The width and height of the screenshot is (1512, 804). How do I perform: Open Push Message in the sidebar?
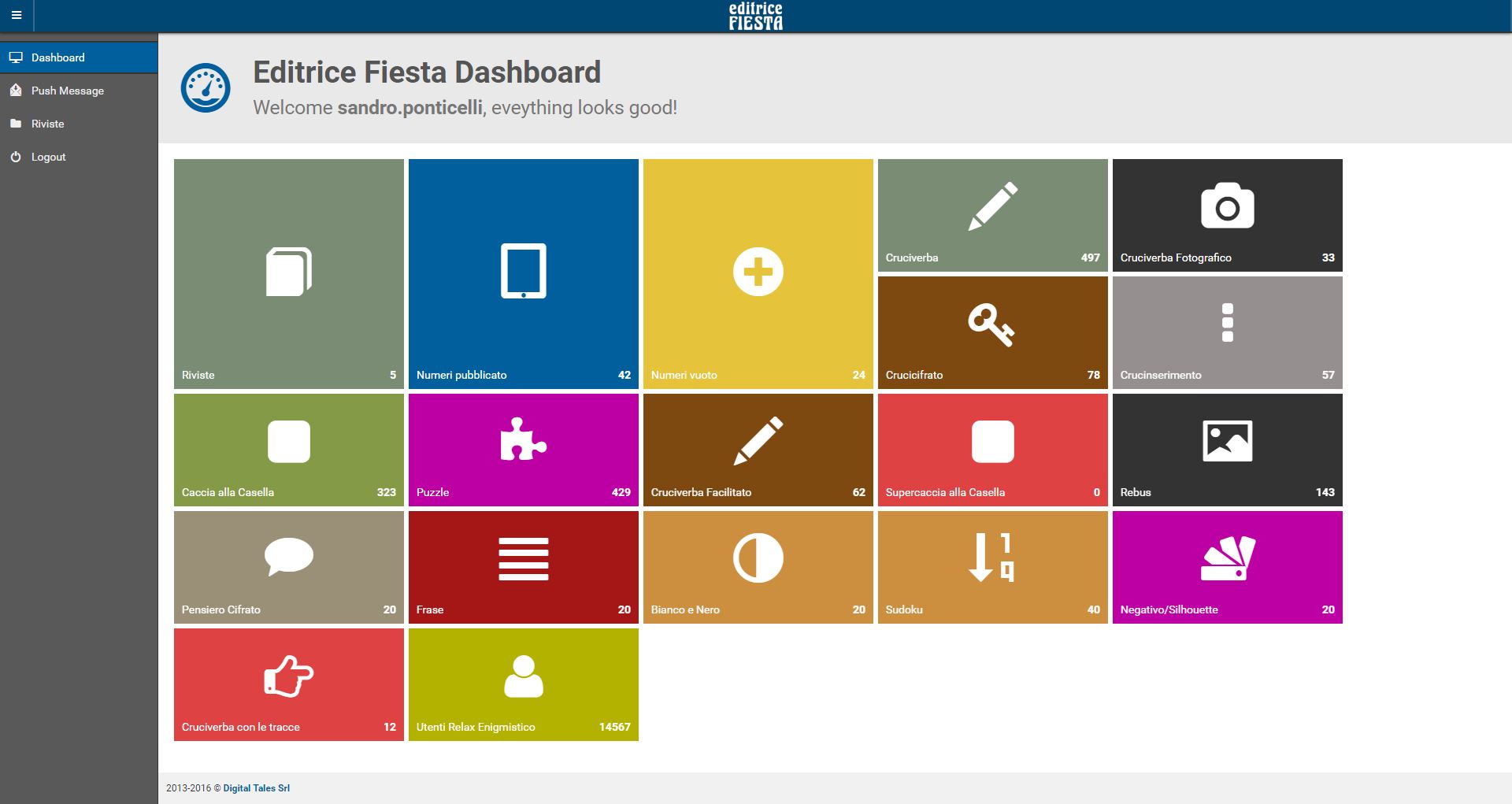[79, 91]
